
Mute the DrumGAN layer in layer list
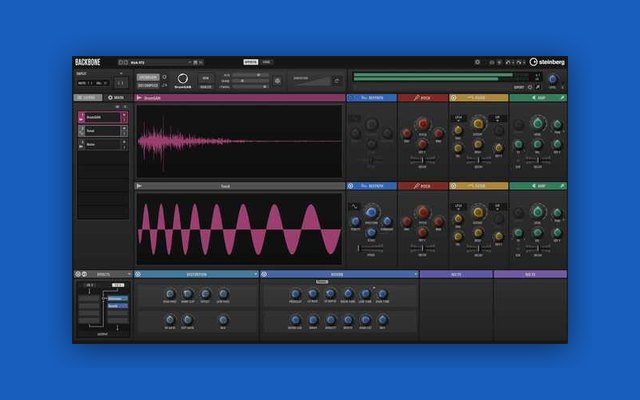124,115
